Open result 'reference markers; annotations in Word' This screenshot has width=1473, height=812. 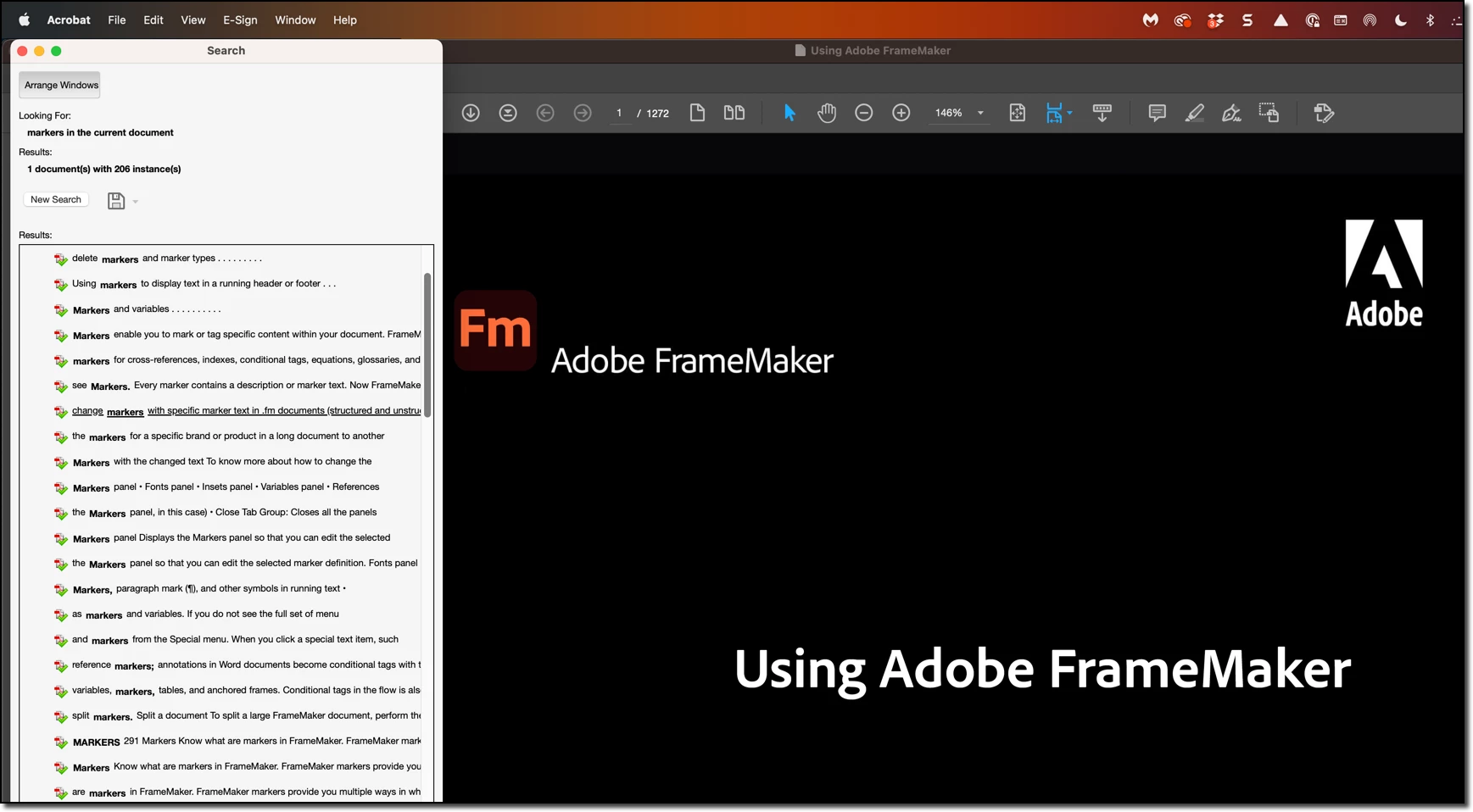point(246,665)
